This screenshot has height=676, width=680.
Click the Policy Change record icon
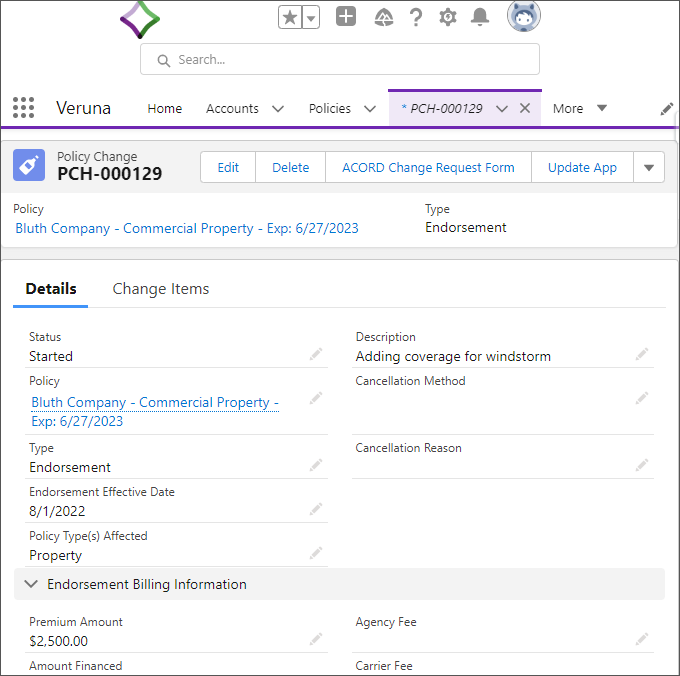click(29, 165)
